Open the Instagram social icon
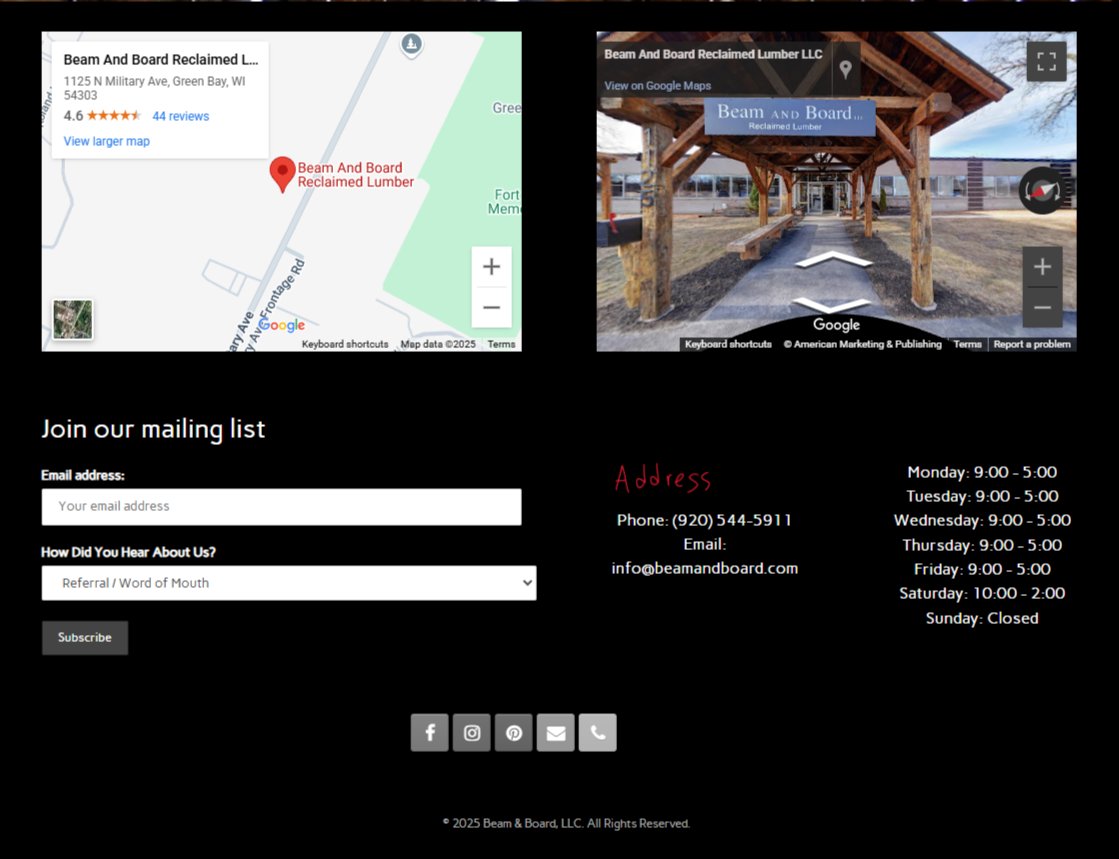1119x859 pixels. click(472, 733)
